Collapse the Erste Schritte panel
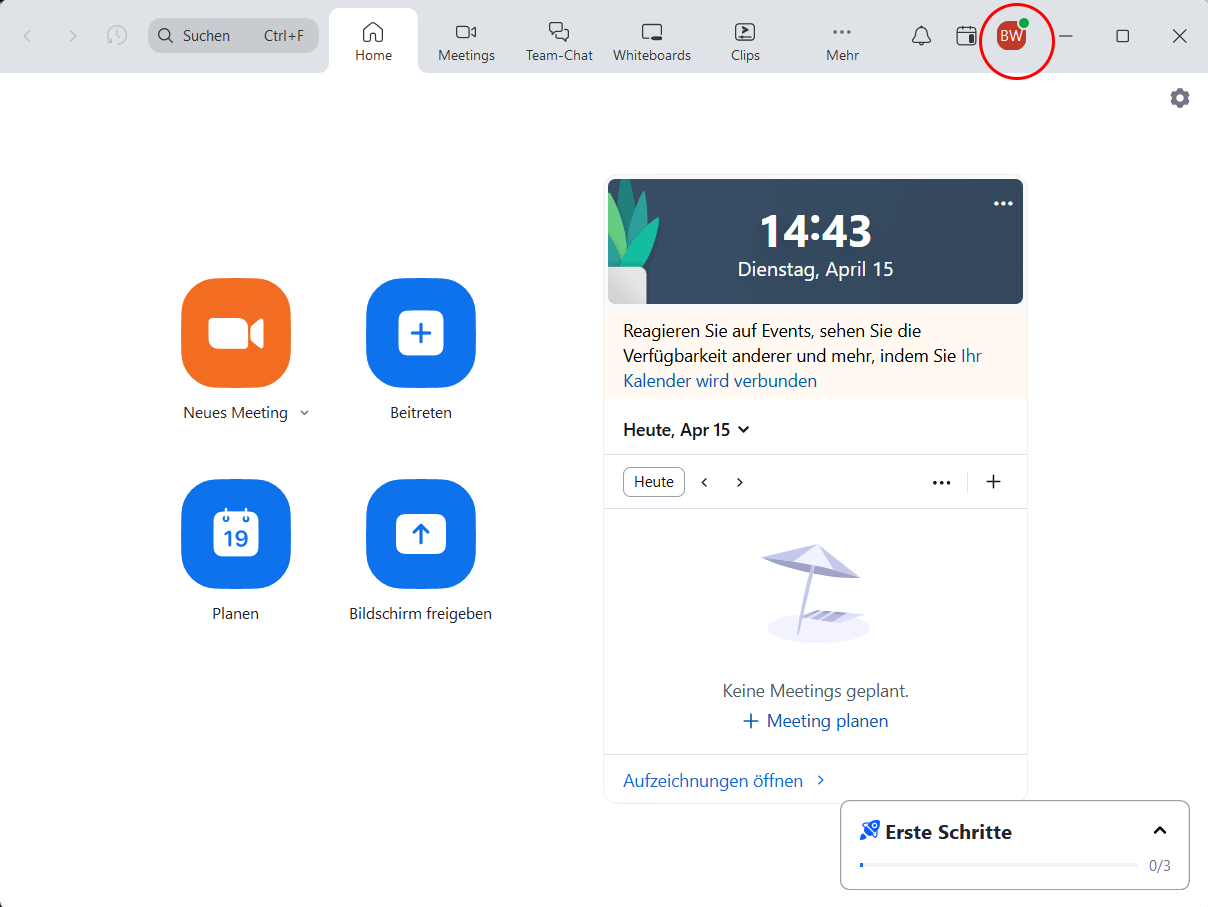 pyautogui.click(x=1160, y=831)
